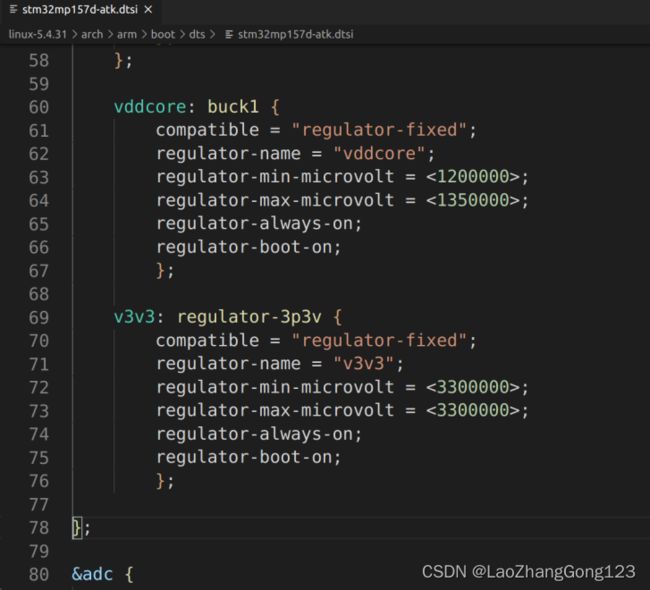The height and width of the screenshot is (590, 650).
Task: Click the value <1200000> on line 63
Action: click(473, 177)
